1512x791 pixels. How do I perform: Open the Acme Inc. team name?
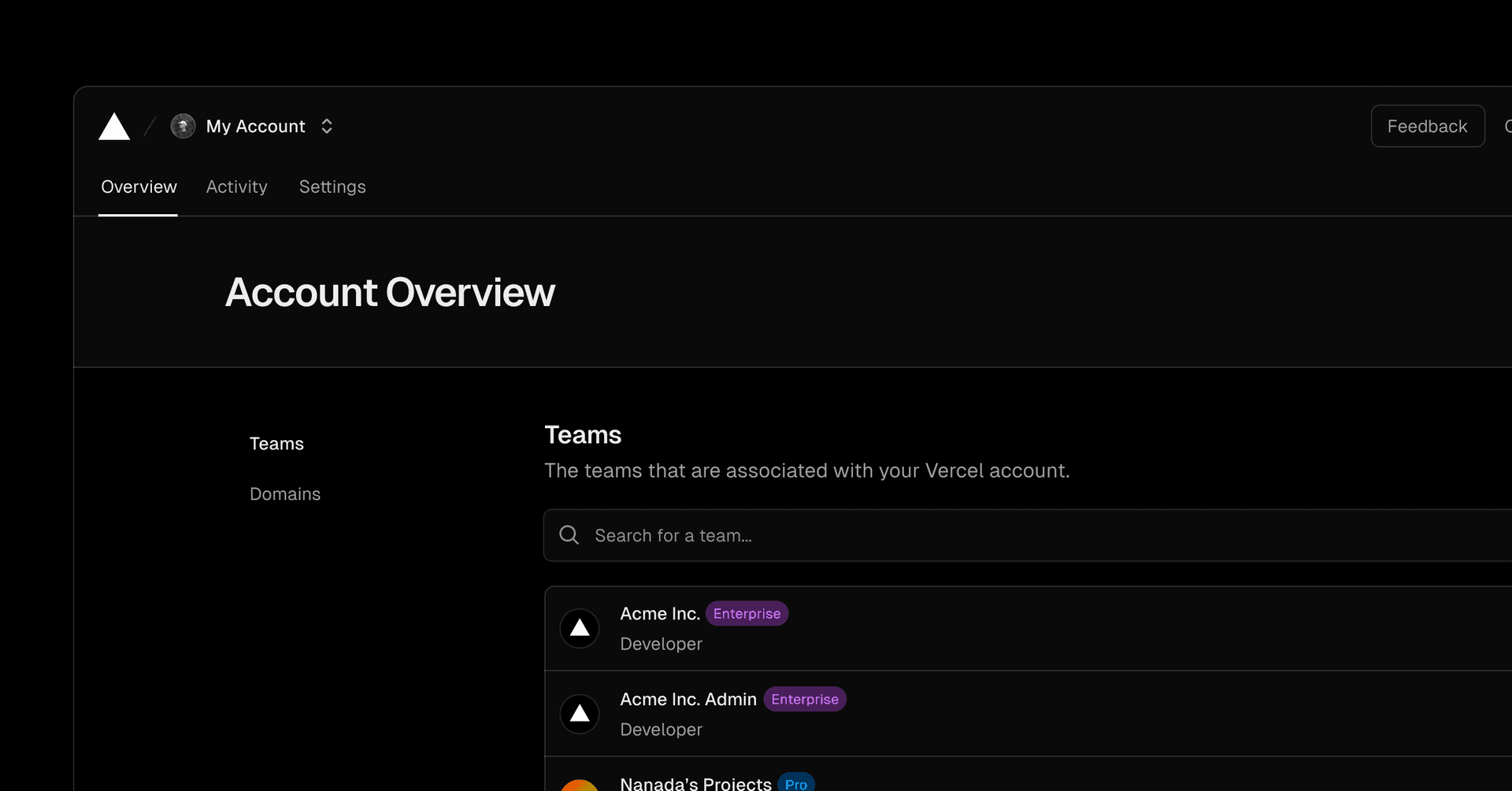click(x=660, y=614)
